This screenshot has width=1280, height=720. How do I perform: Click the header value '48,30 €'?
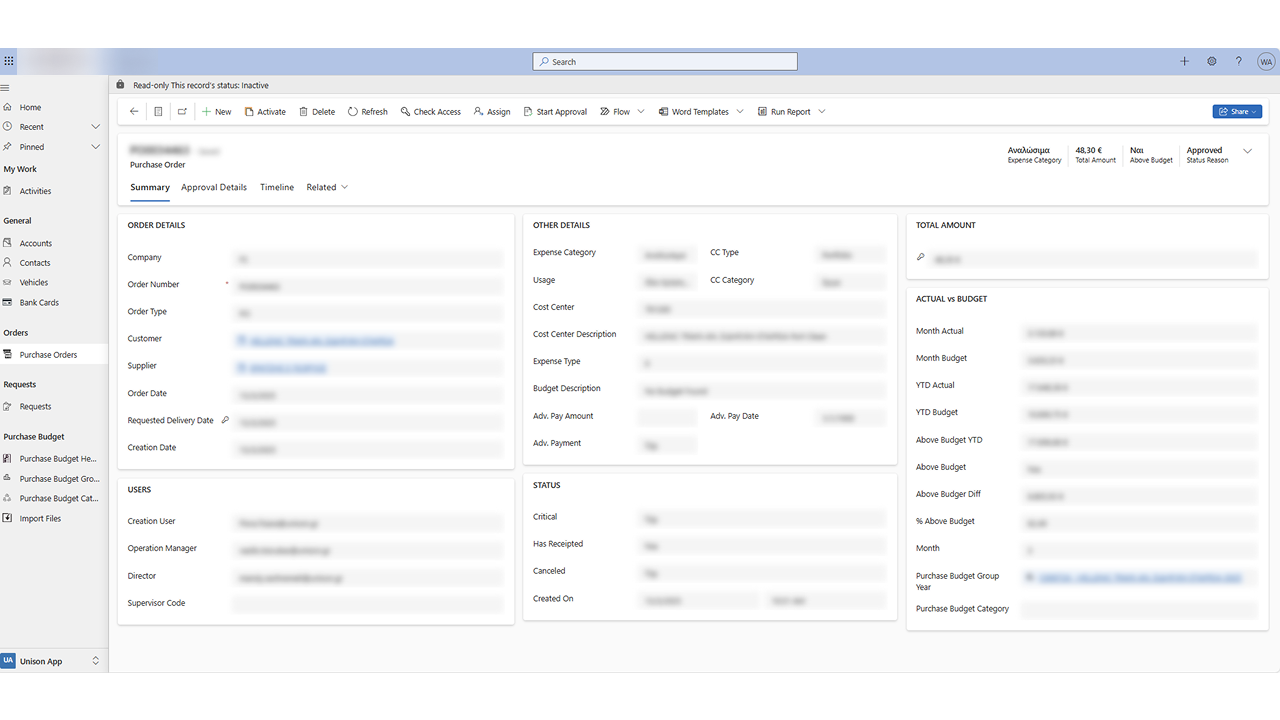[1089, 150]
